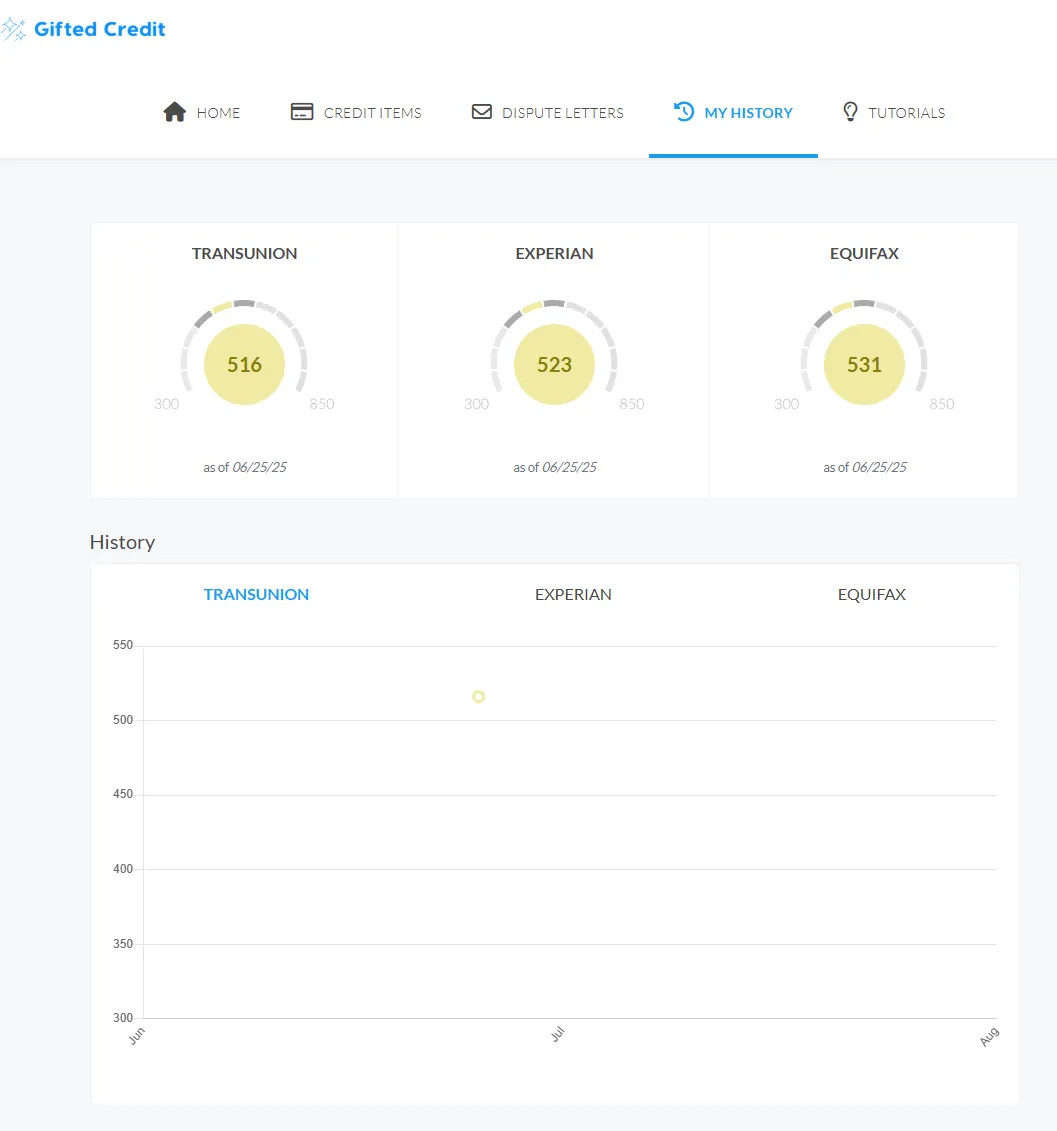Screen dimensions: 1057x1131
Task: Click the 550 y-axis label
Action: tap(123, 645)
